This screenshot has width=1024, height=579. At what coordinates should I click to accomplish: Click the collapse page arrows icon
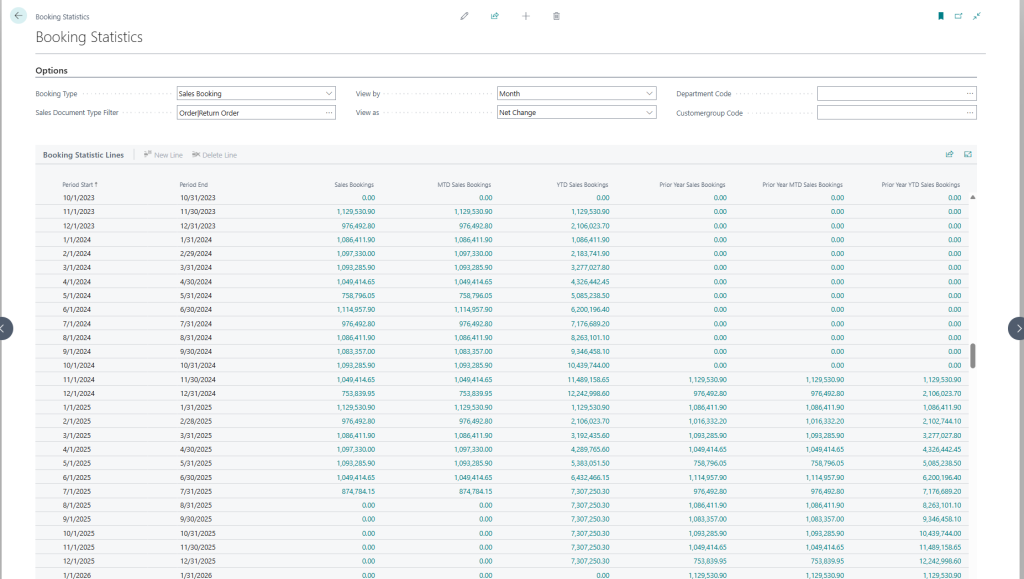click(977, 16)
